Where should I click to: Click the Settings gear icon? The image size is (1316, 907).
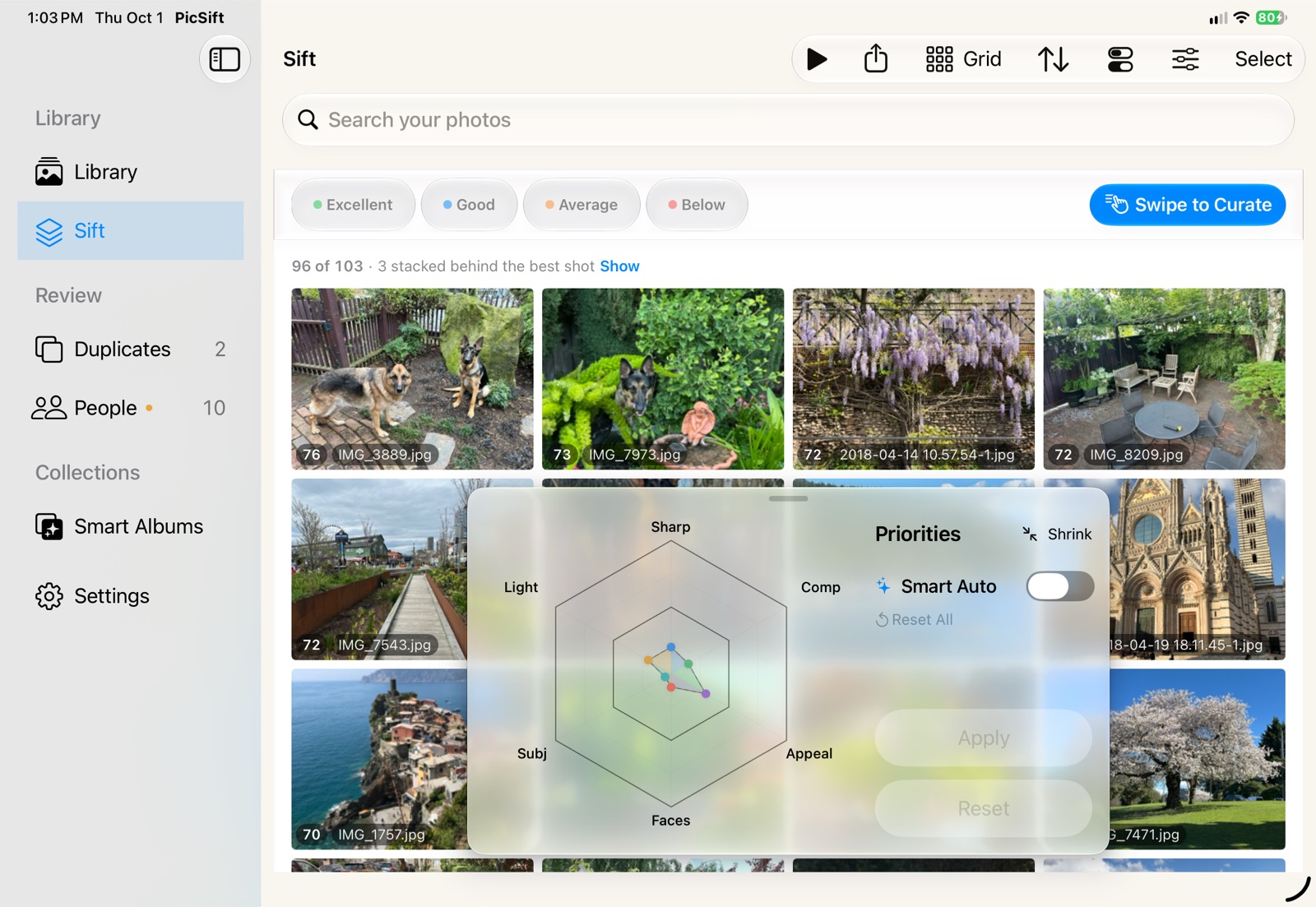tap(49, 596)
